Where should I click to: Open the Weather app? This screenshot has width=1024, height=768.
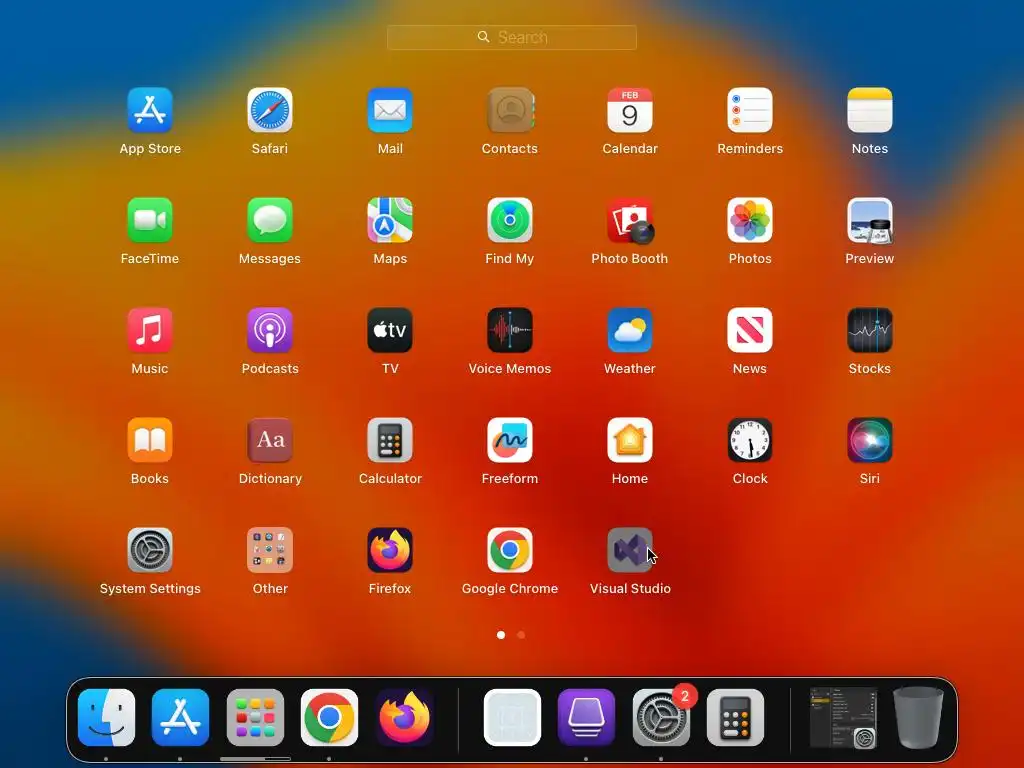click(630, 330)
